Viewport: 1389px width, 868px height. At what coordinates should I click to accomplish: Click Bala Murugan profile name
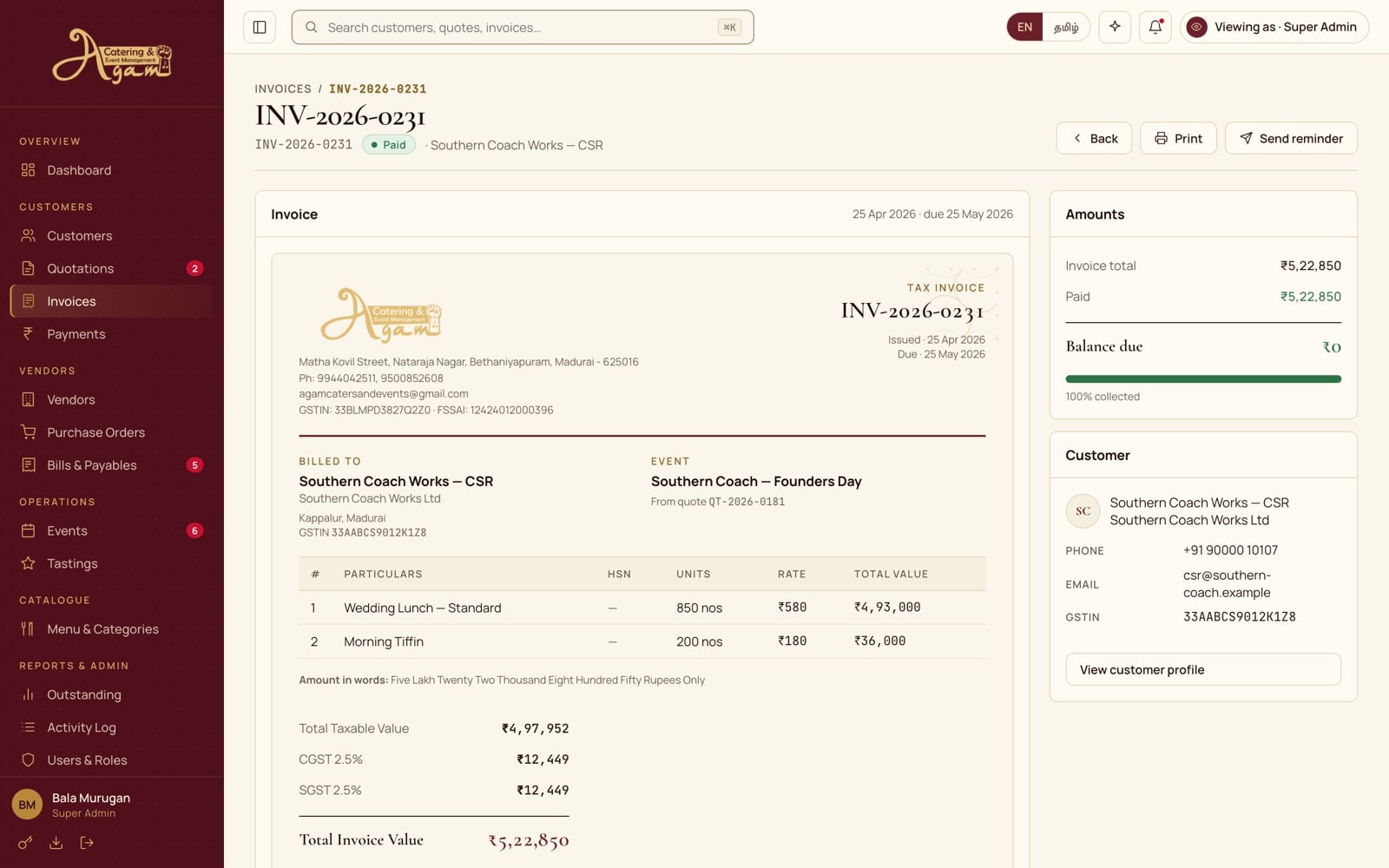click(91, 798)
